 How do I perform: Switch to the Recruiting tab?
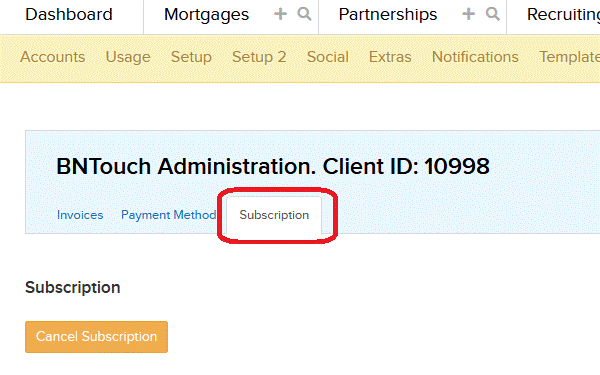(x=563, y=15)
